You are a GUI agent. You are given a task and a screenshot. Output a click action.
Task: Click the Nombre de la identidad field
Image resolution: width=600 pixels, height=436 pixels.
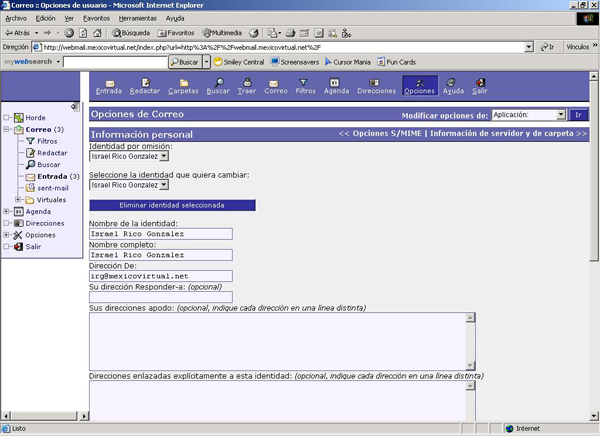[161, 234]
